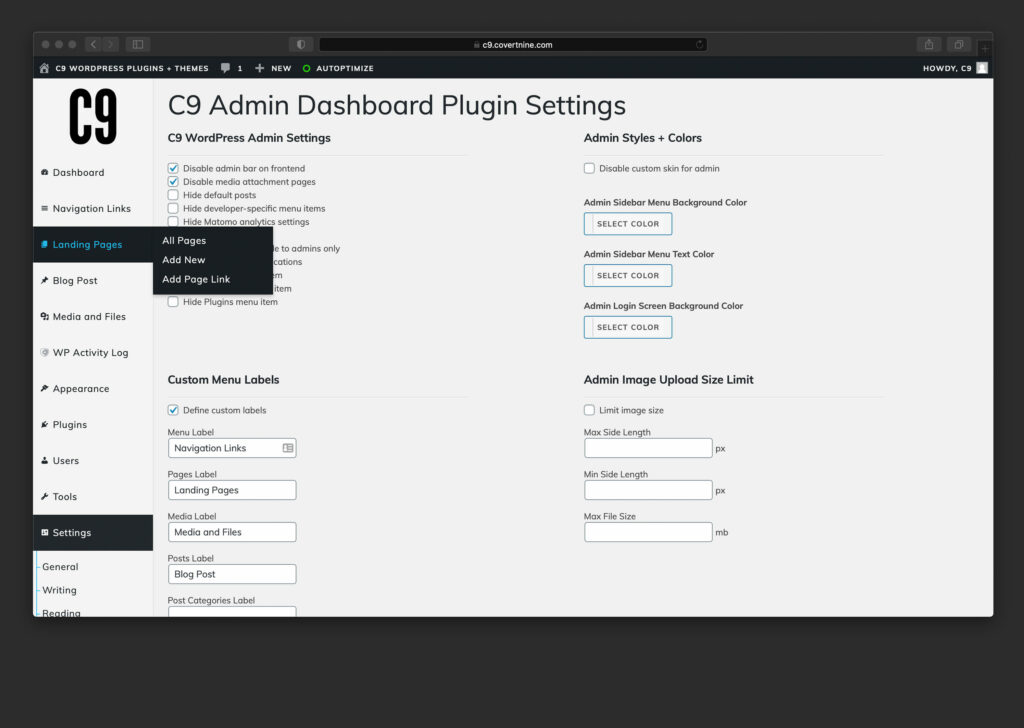Open the Appearance sidebar menu
The image size is (1024, 728).
point(93,388)
